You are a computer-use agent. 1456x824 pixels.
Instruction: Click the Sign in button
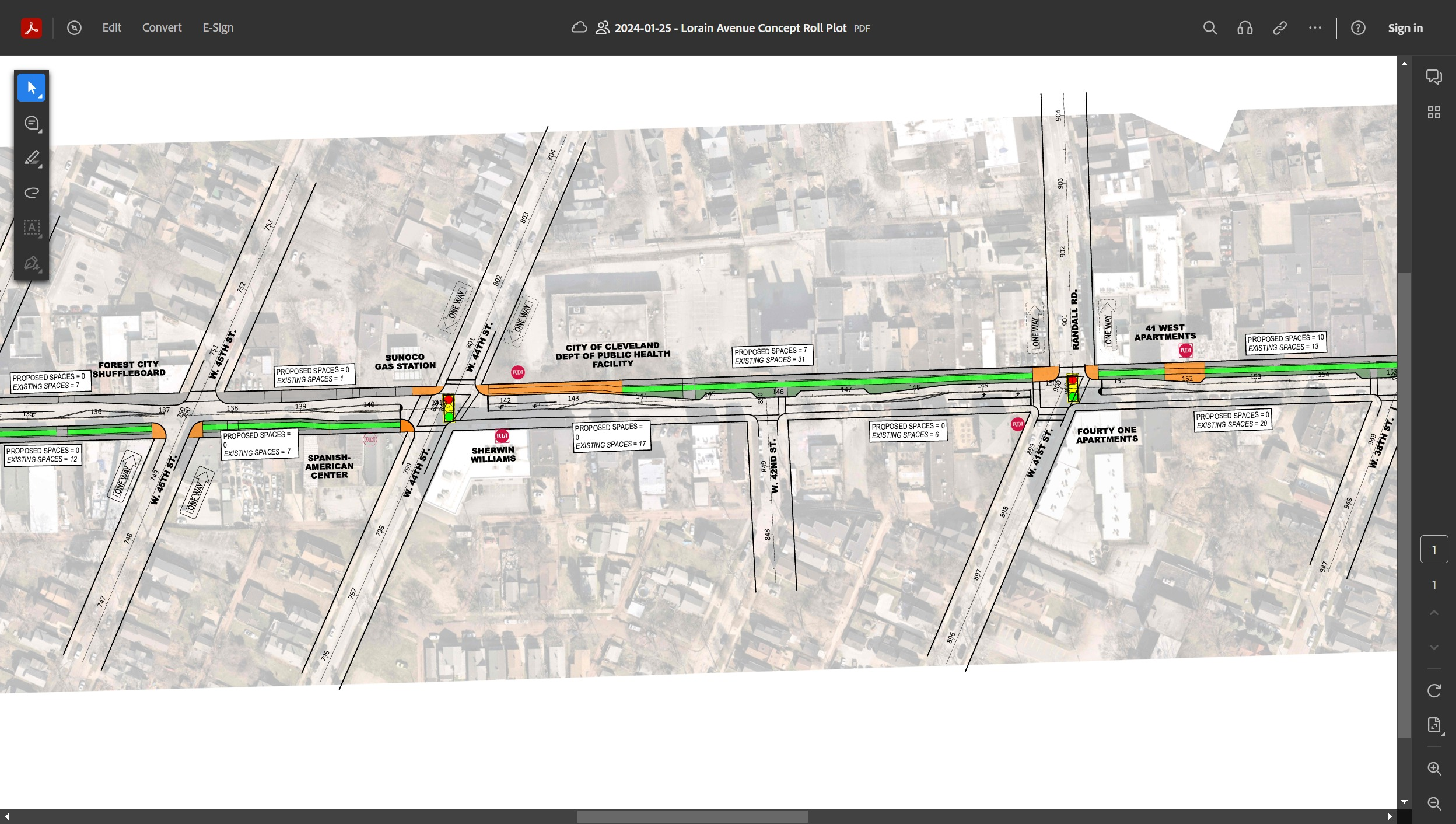tap(1405, 28)
